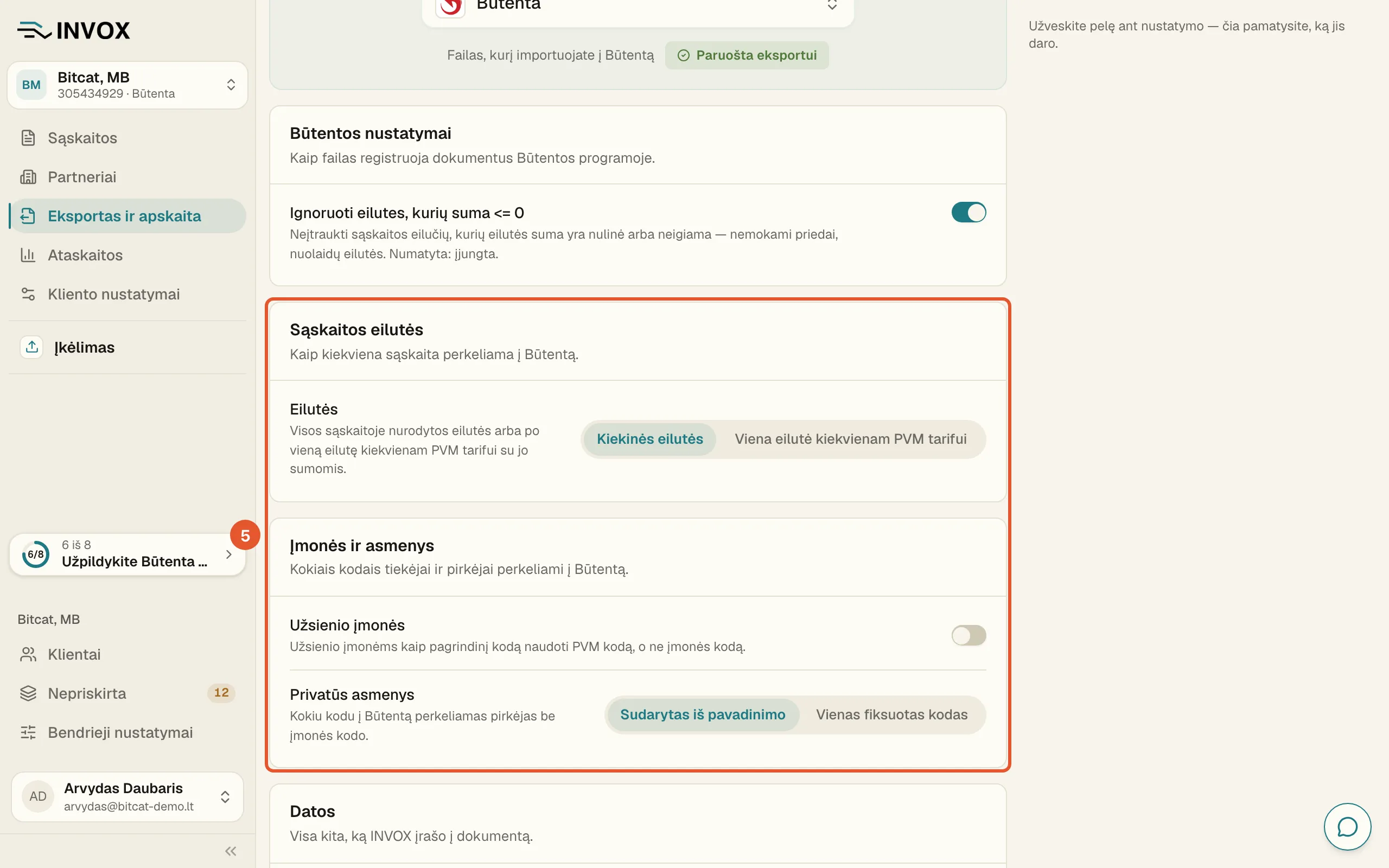
Task: Click the Būtentos nustatymai heading
Action: (x=370, y=133)
